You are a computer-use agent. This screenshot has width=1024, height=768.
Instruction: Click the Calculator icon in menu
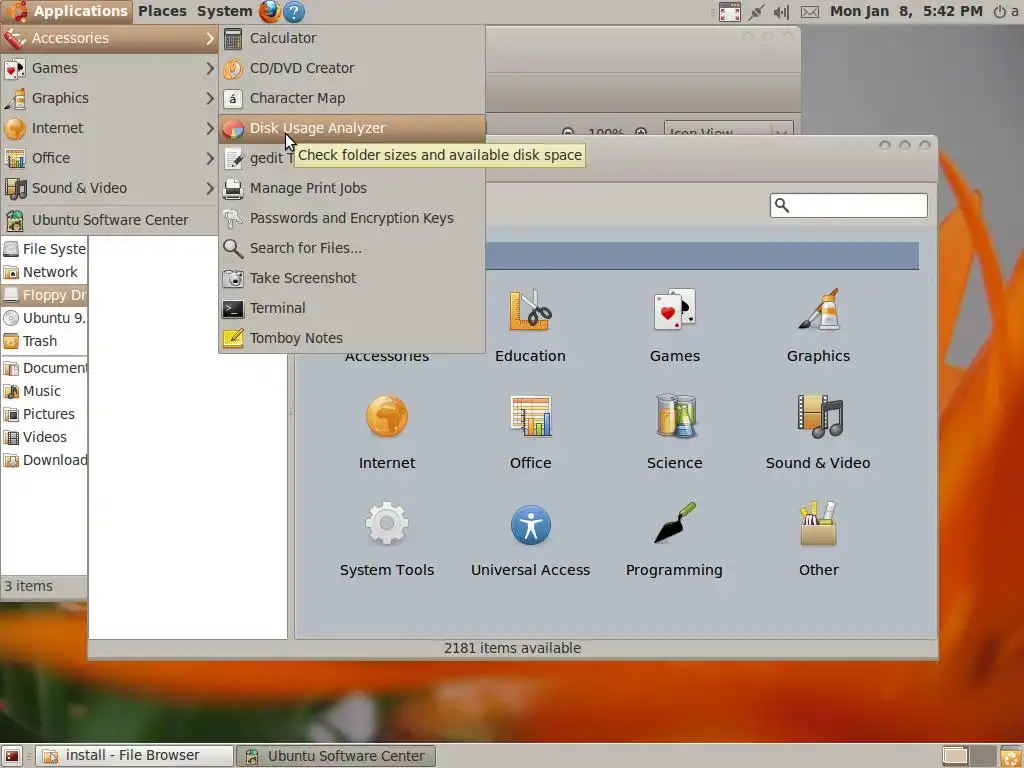(232, 39)
